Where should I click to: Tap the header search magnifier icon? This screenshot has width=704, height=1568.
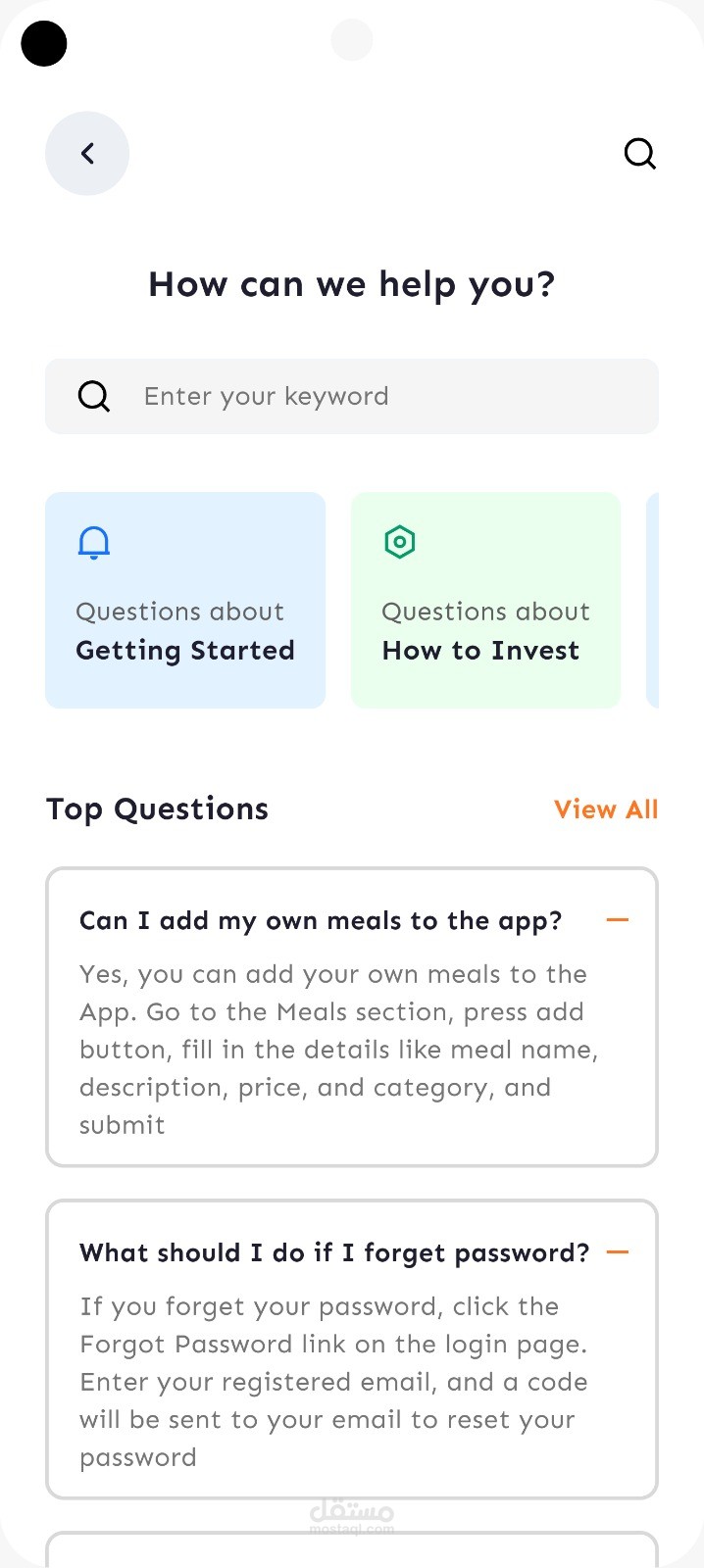tap(639, 154)
